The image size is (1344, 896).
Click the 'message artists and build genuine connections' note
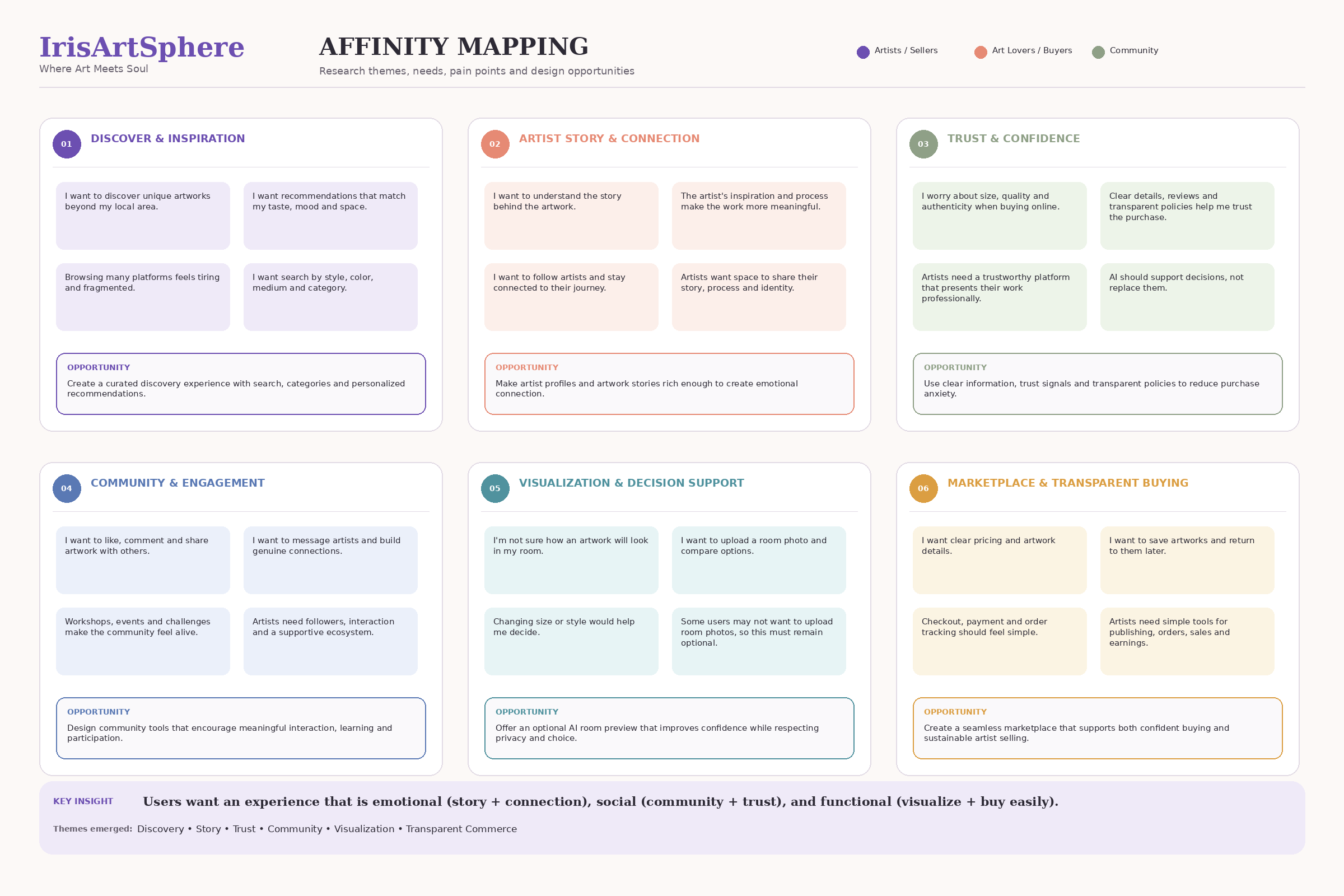[x=330, y=561]
